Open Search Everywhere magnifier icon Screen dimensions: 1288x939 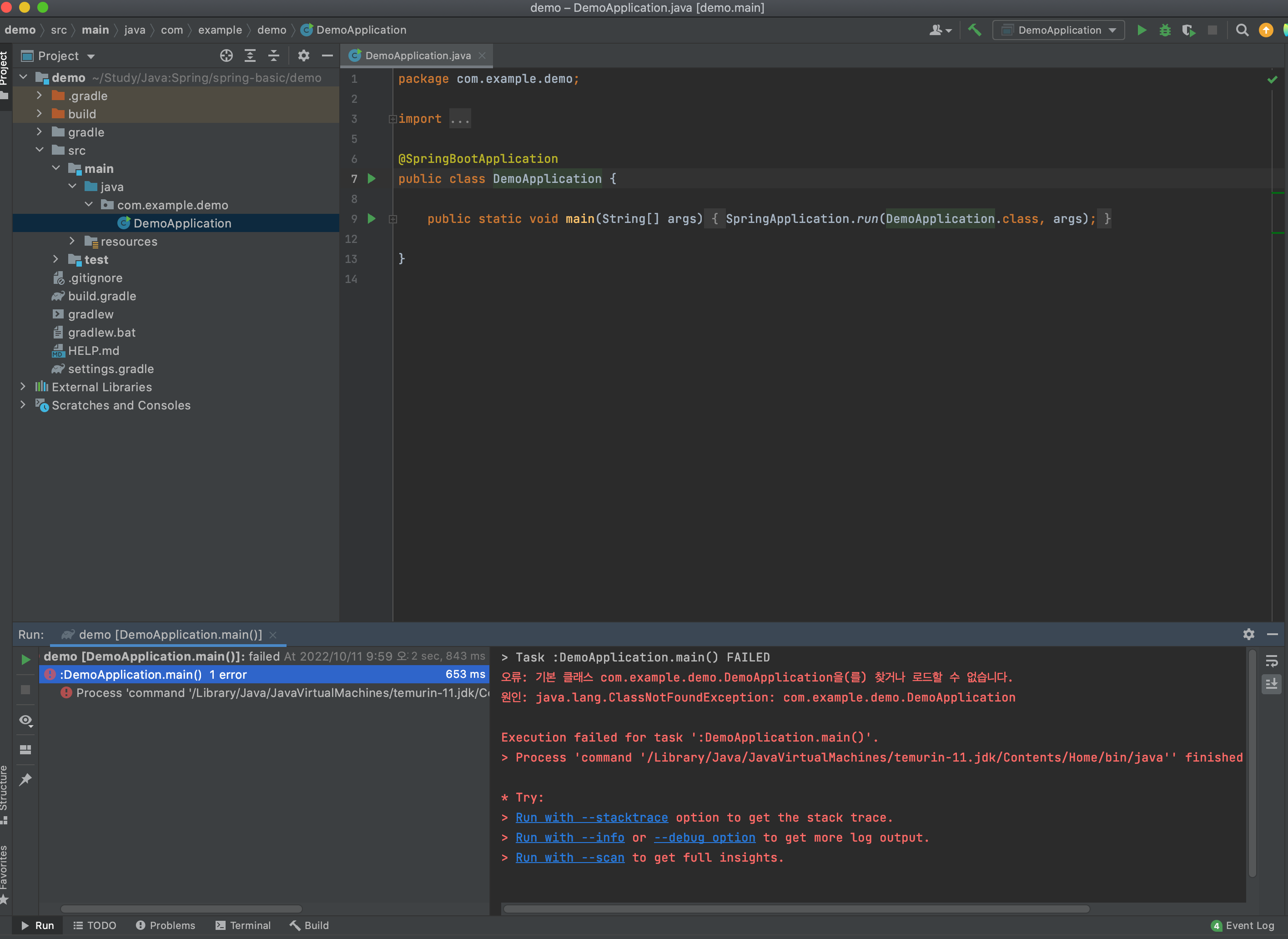(x=1242, y=30)
